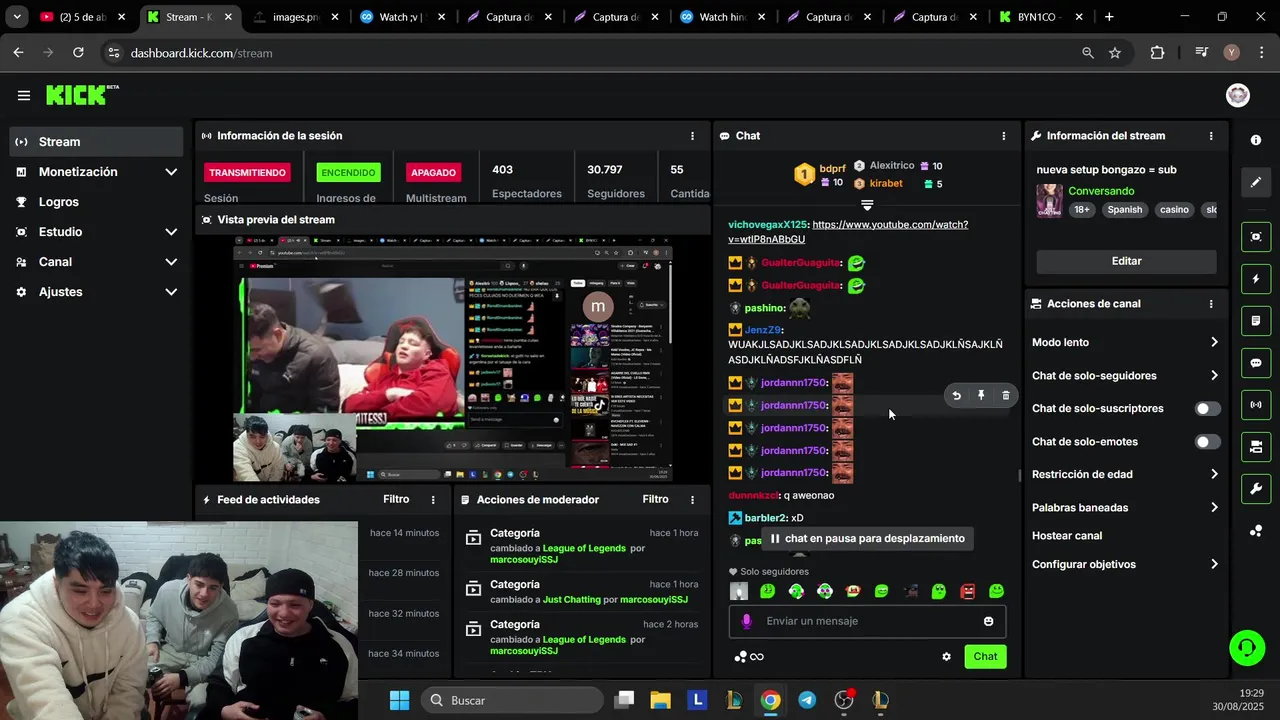
Task: Switch to the BYN1CO browser tab
Action: point(1043,17)
